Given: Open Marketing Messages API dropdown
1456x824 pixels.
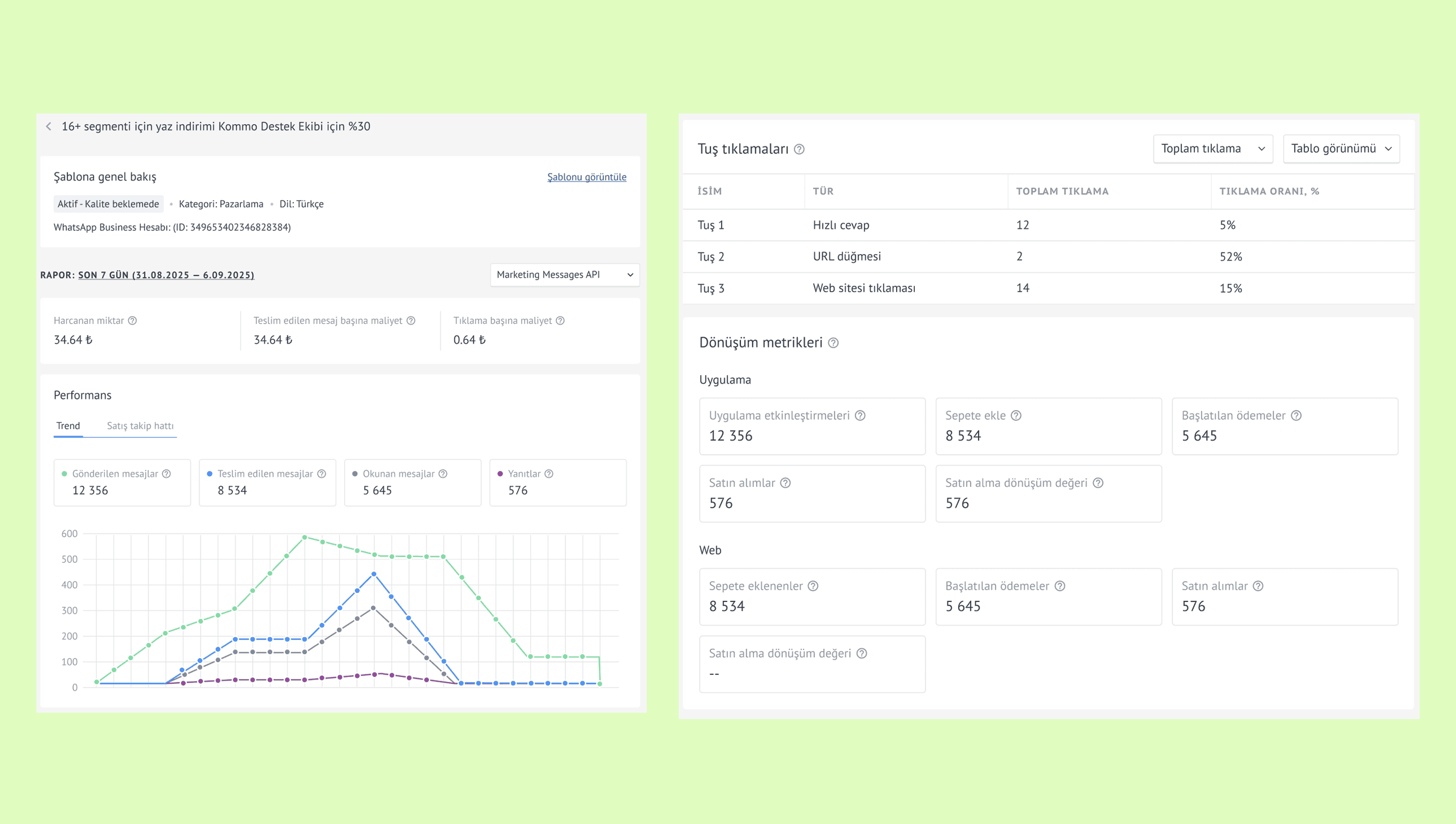Looking at the screenshot, I should tap(564, 275).
